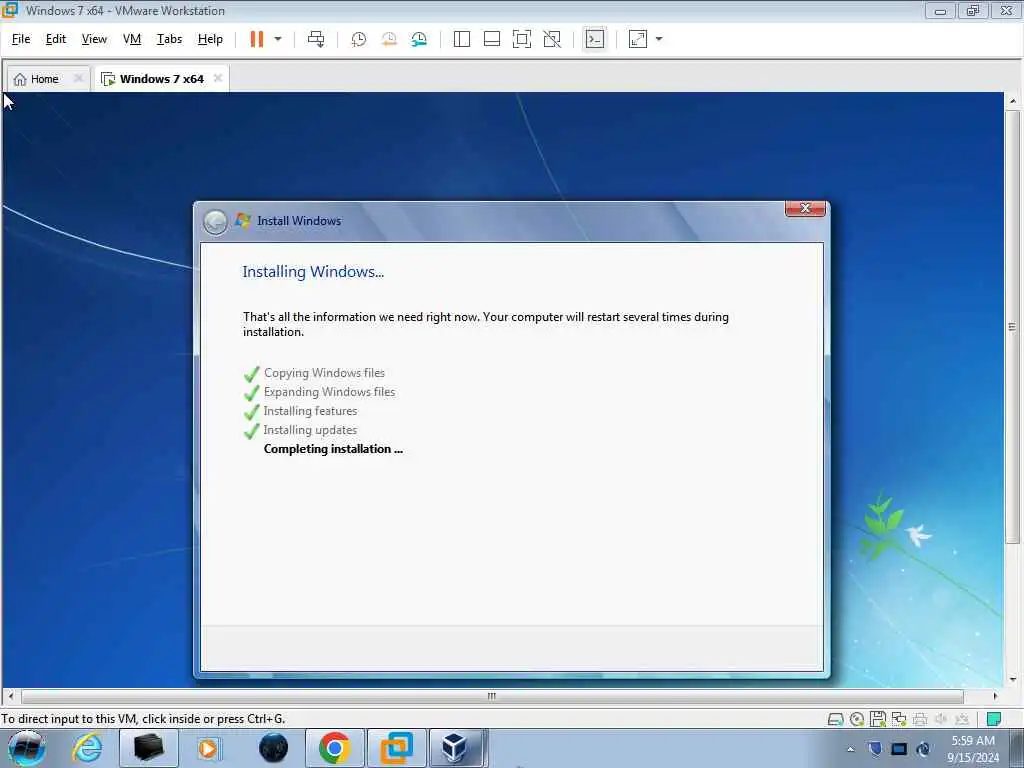
Task: Revert VM to previous snapshot icon
Action: pos(389,39)
